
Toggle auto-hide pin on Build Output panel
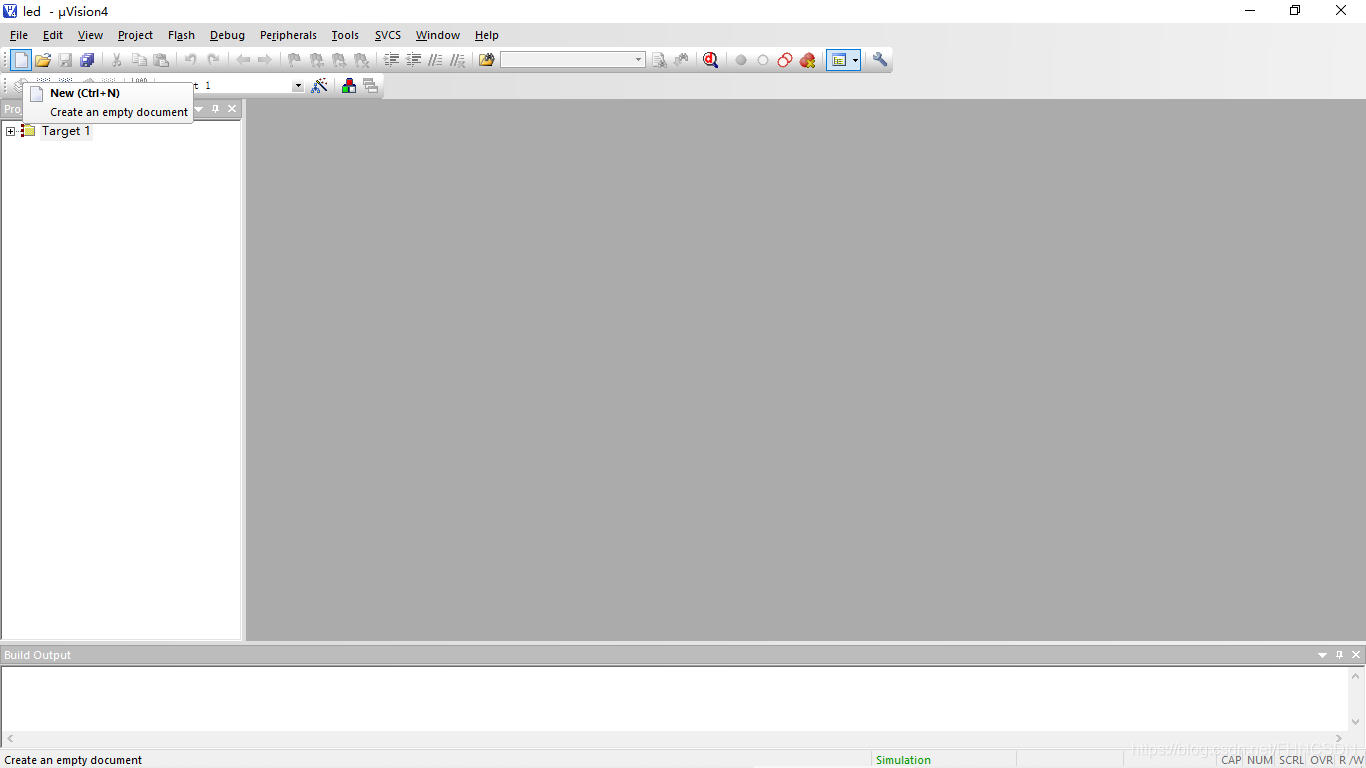(1339, 655)
